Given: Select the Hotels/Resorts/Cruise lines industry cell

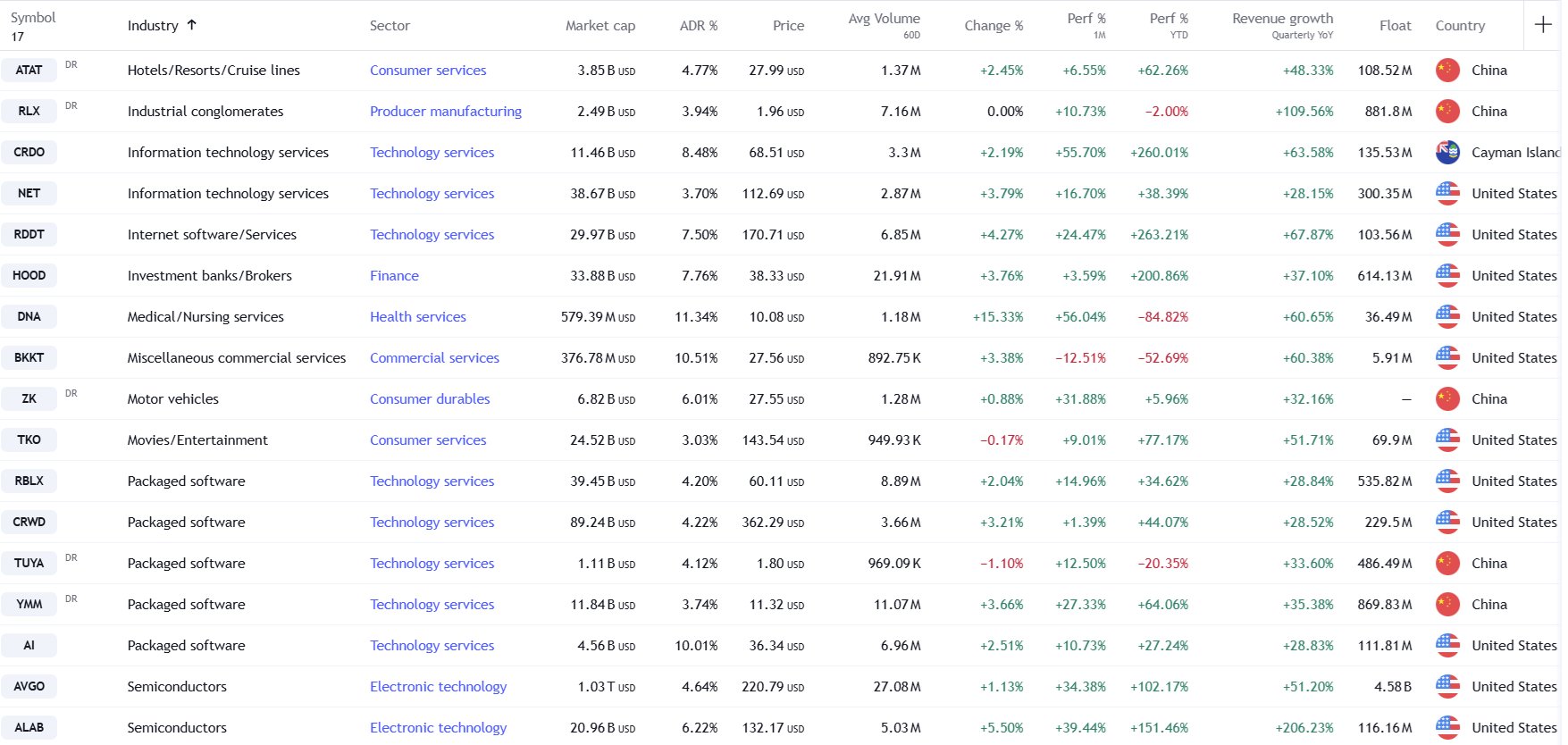Looking at the screenshot, I should point(214,71).
